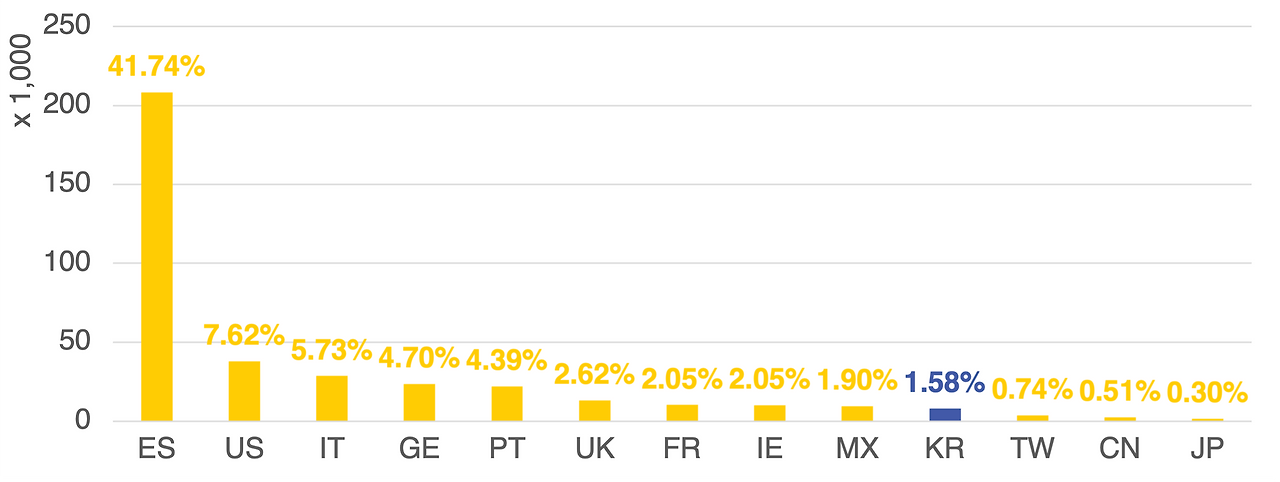Click the tall ES bar
This screenshot has width=1280, height=482.
pos(156,257)
